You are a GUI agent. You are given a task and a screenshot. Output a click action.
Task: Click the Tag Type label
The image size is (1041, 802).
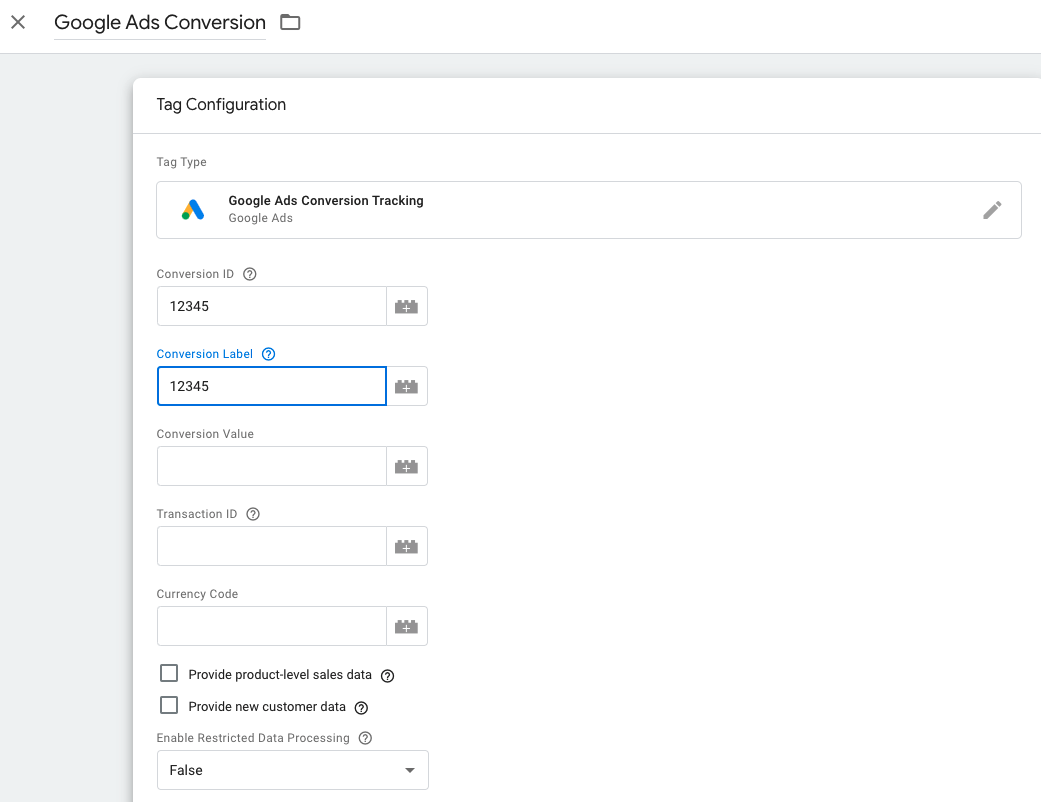[181, 162]
